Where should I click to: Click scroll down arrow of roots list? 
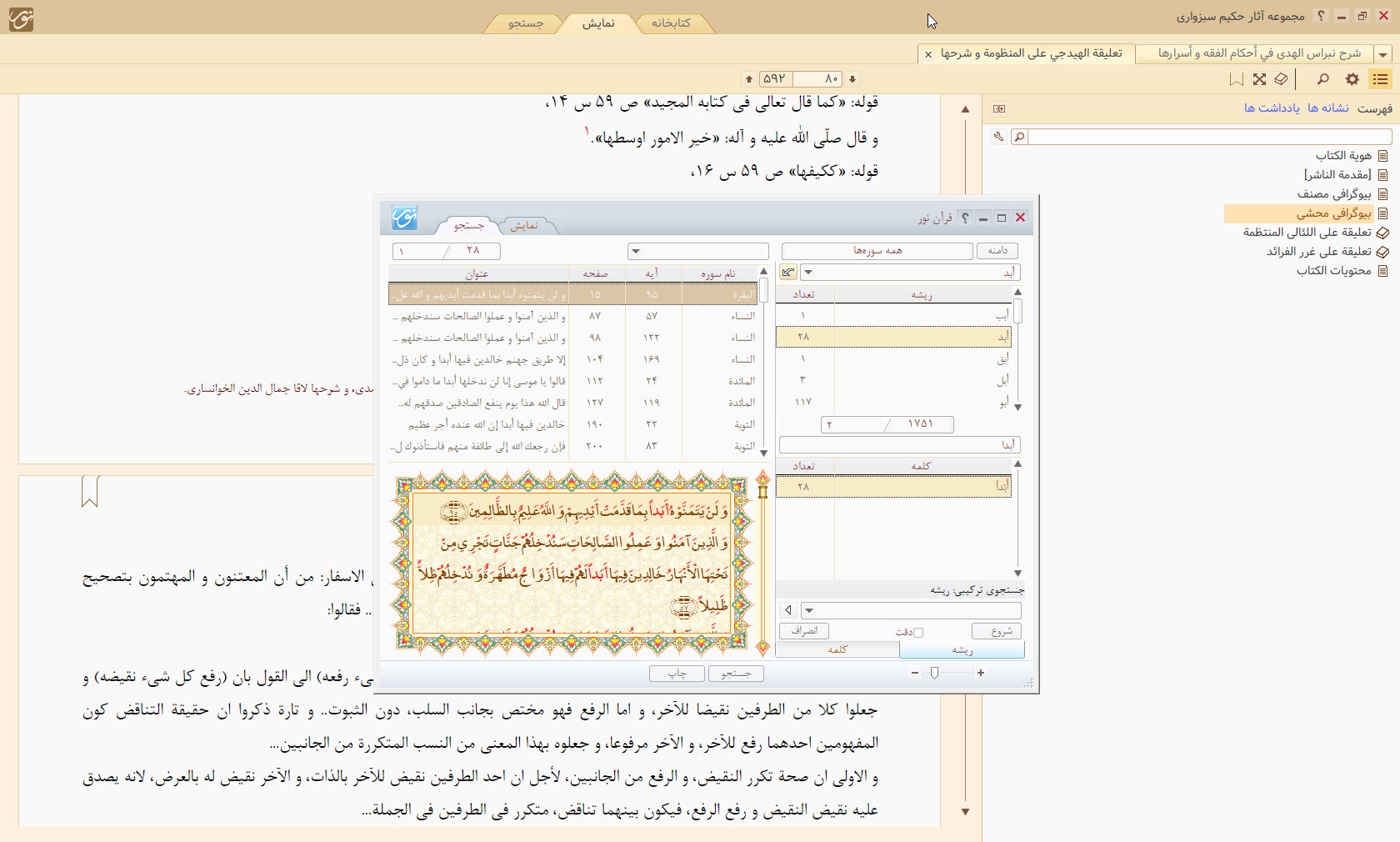click(1017, 408)
